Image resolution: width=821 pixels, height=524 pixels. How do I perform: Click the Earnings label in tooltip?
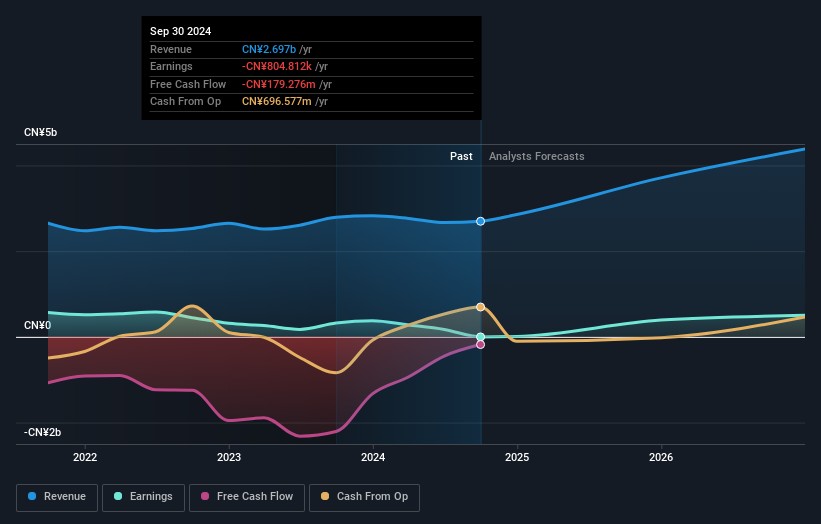coord(171,66)
